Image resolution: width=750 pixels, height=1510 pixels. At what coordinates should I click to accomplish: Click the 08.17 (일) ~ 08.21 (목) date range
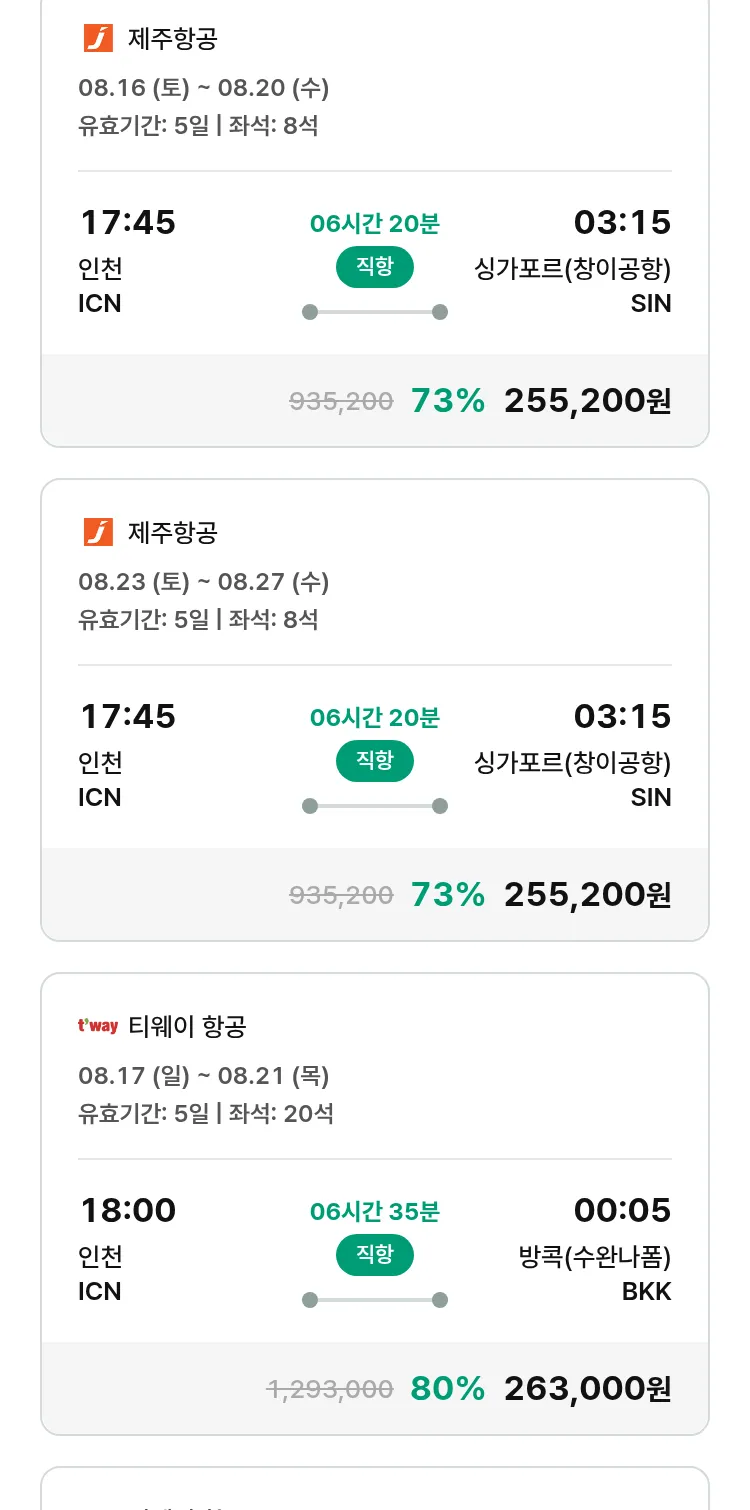[203, 1076]
